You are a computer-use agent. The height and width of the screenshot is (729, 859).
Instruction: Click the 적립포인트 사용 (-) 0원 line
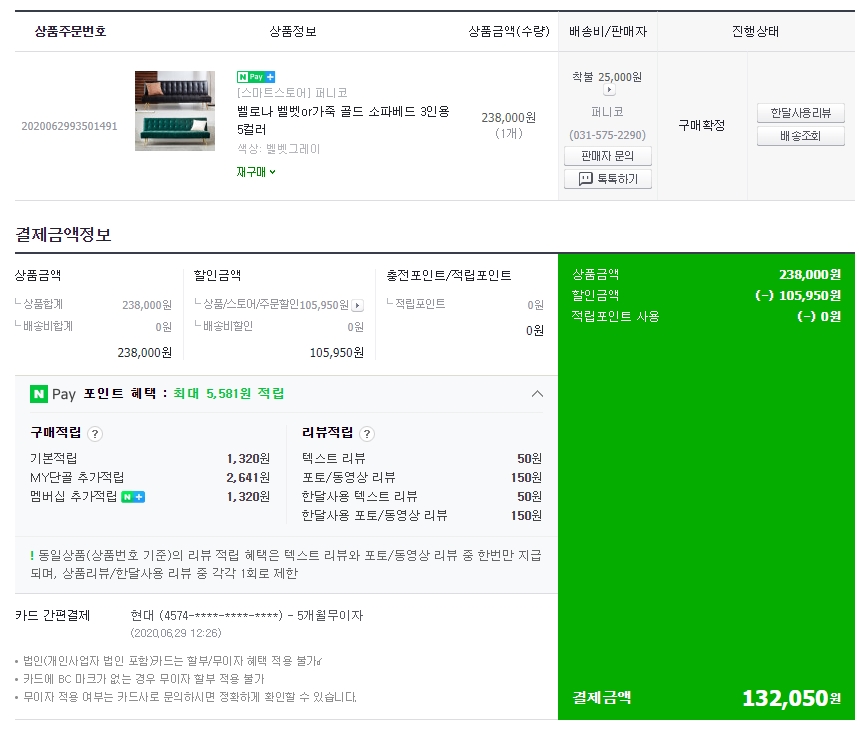[x=706, y=317]
